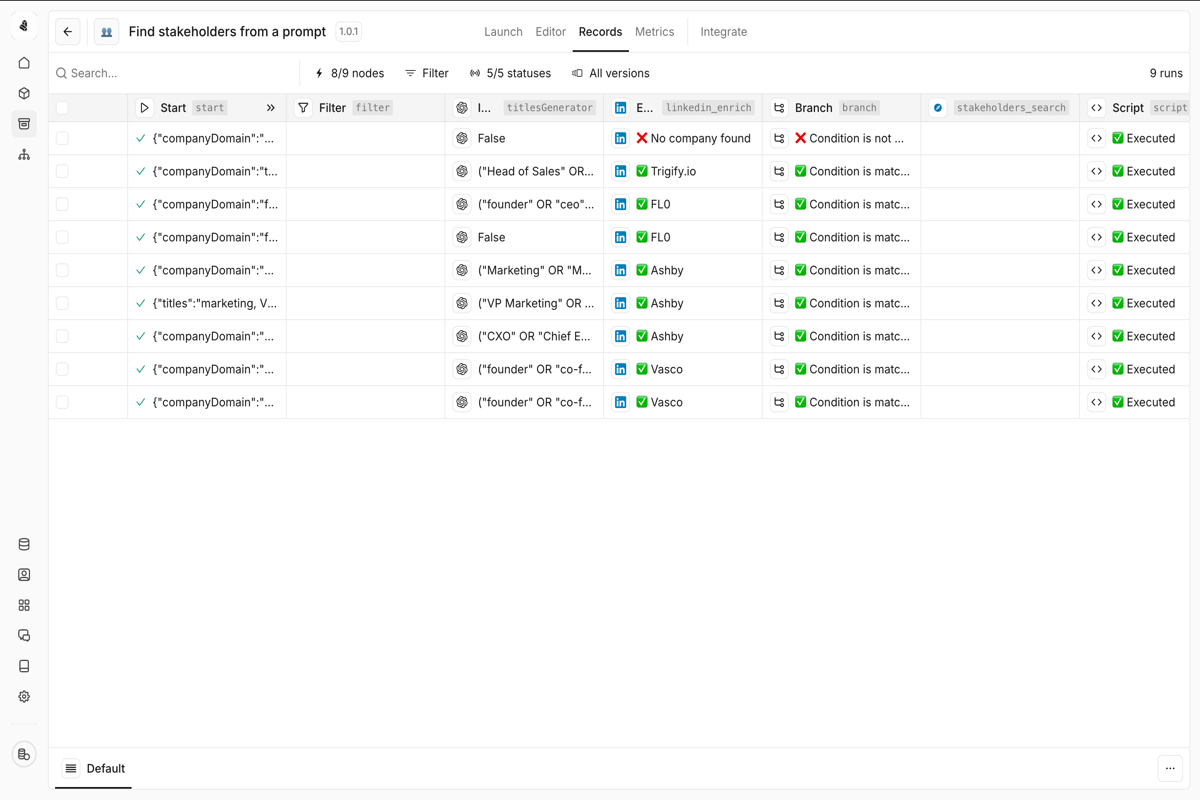
Task: Switch to the Launch tab
Action: point(503,32)
